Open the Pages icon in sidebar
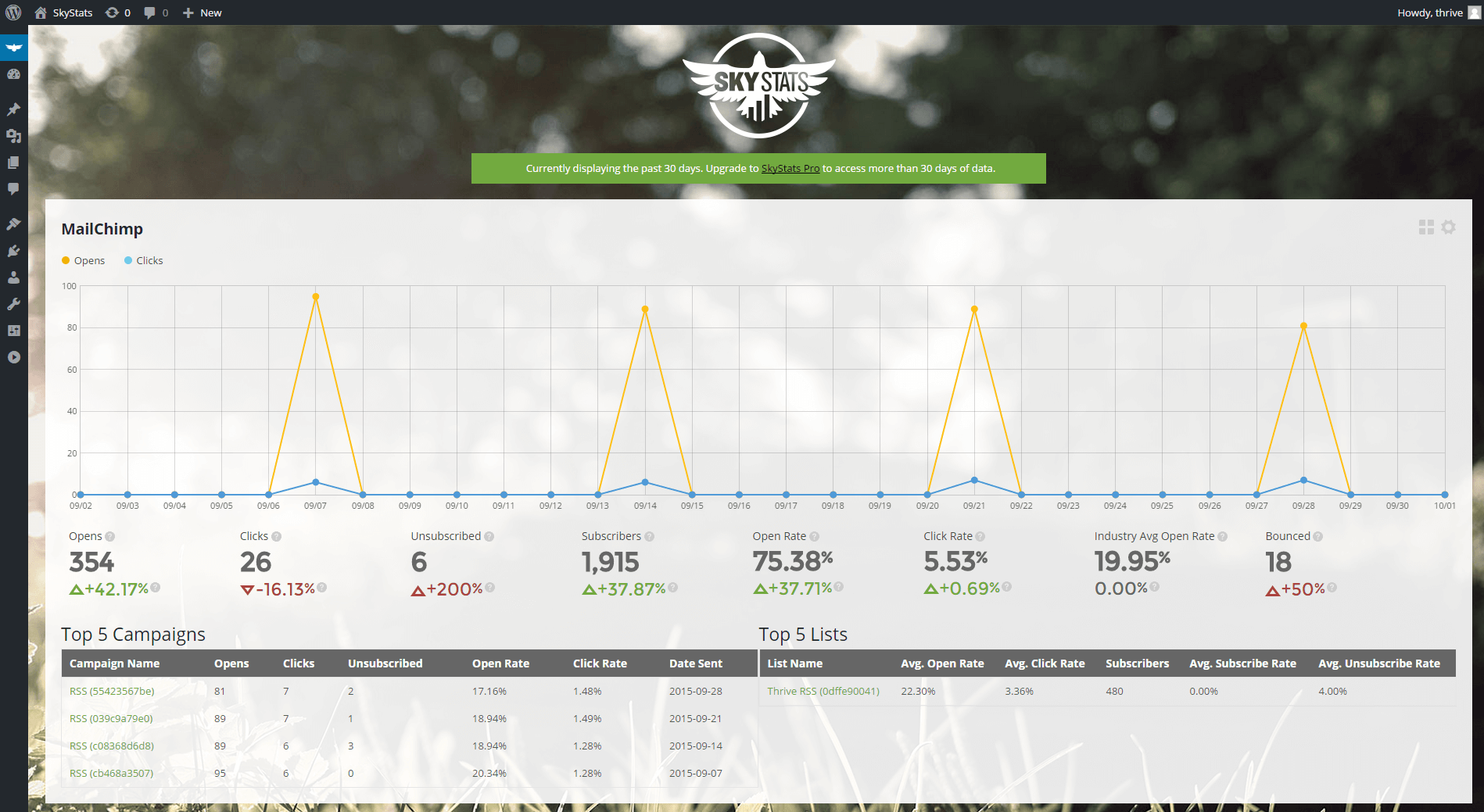Screen dimensions: 1484x812 click(13, 163)
